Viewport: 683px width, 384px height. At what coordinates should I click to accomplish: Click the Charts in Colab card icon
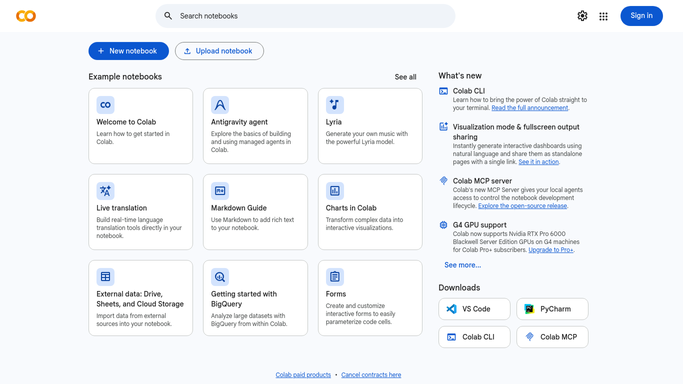[335, 191]
